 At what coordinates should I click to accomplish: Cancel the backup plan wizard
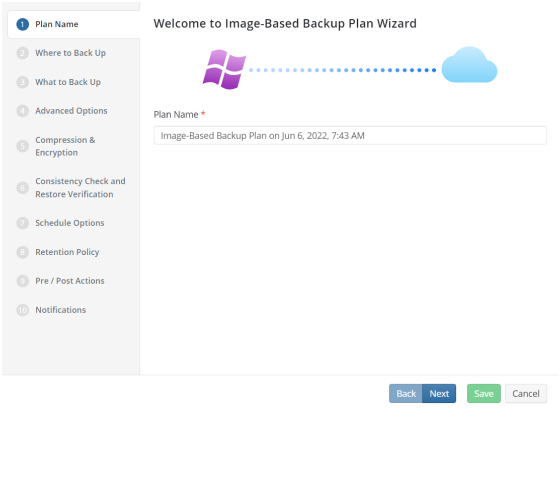pos(526,394)
